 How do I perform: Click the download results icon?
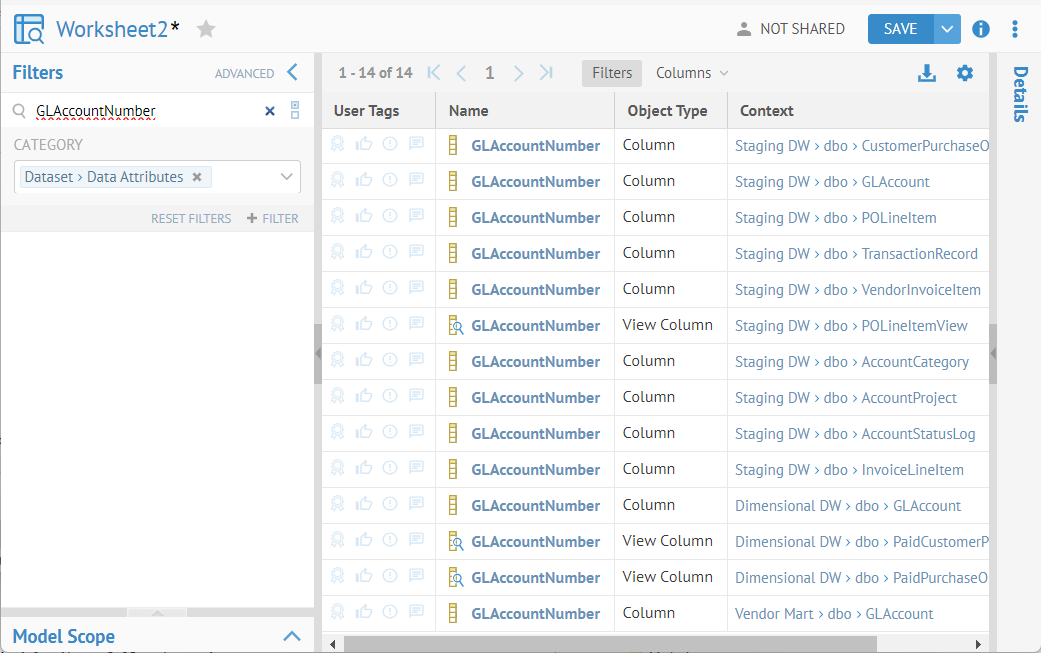tap(926, 73)
